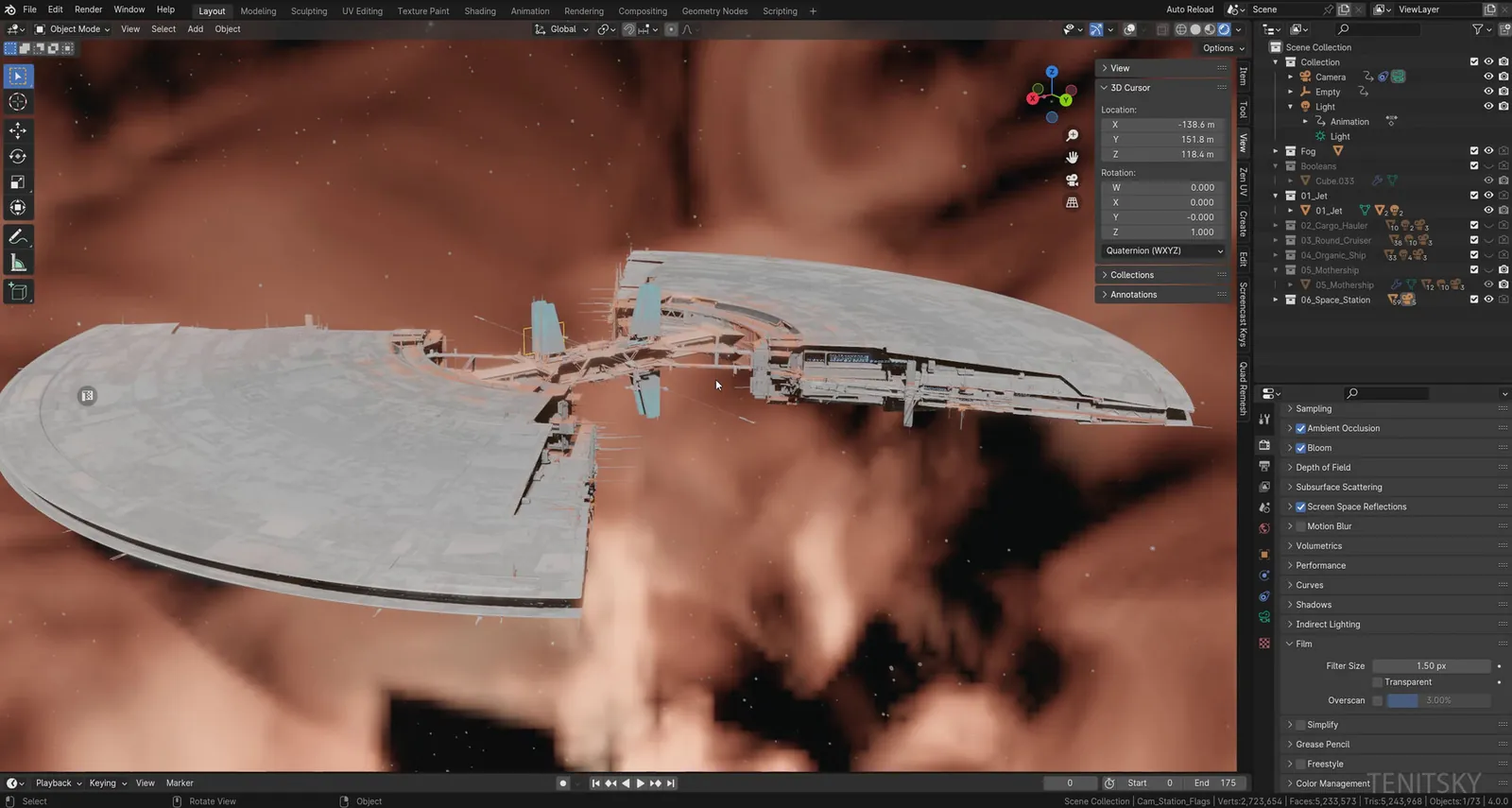Open the Global orientation dropdown
This screenshot has width=1512, height=808.
pos(561,28)
